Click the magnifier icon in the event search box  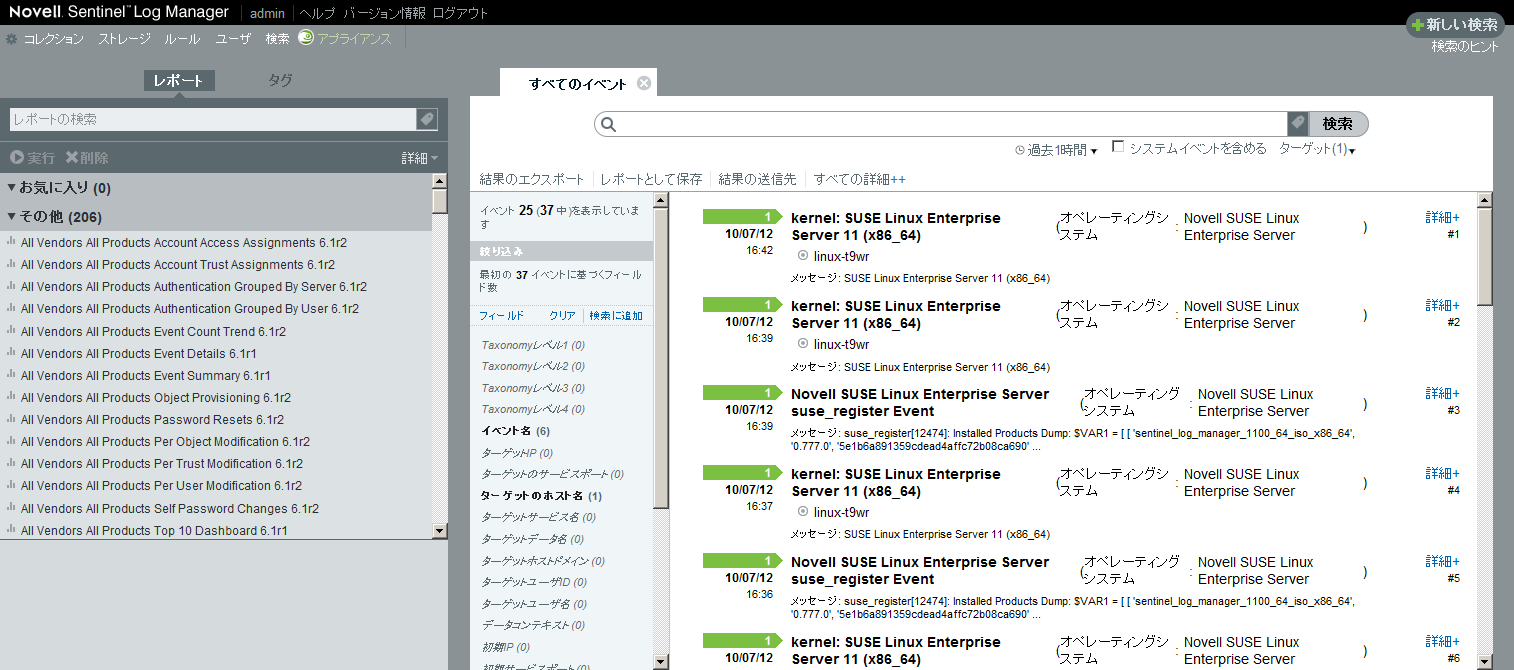point(608,124)
